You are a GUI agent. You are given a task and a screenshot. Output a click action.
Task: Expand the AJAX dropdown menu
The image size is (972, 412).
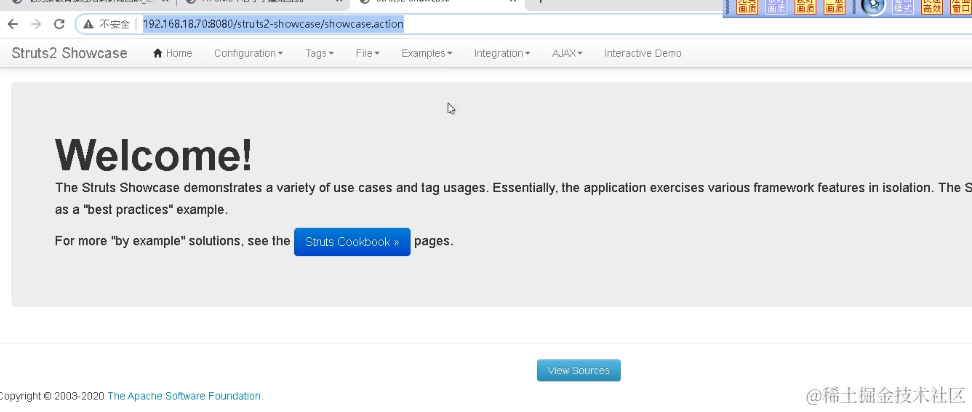[x=567, y=53]
